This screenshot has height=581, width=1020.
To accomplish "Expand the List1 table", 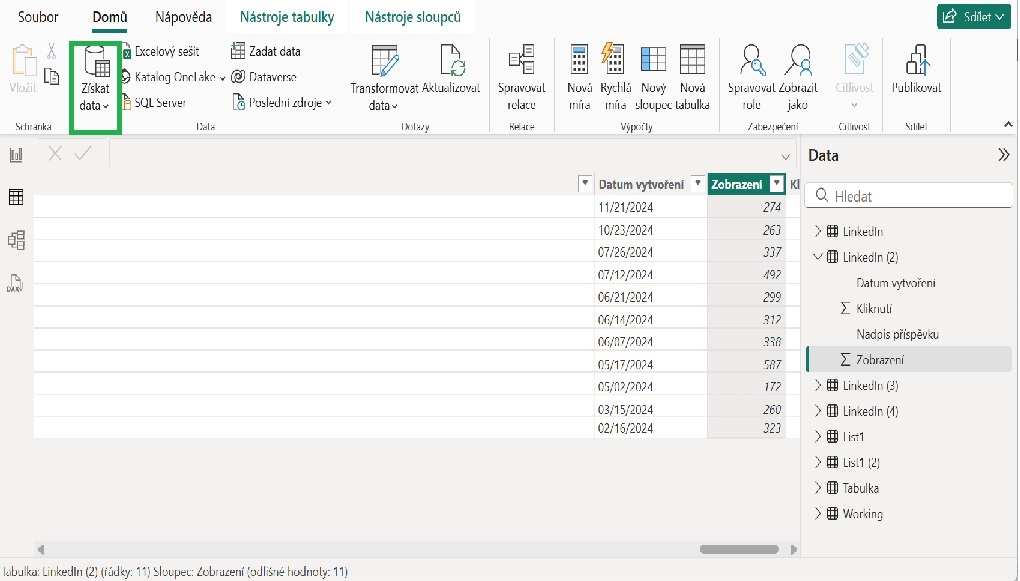I will click(818, 437).
